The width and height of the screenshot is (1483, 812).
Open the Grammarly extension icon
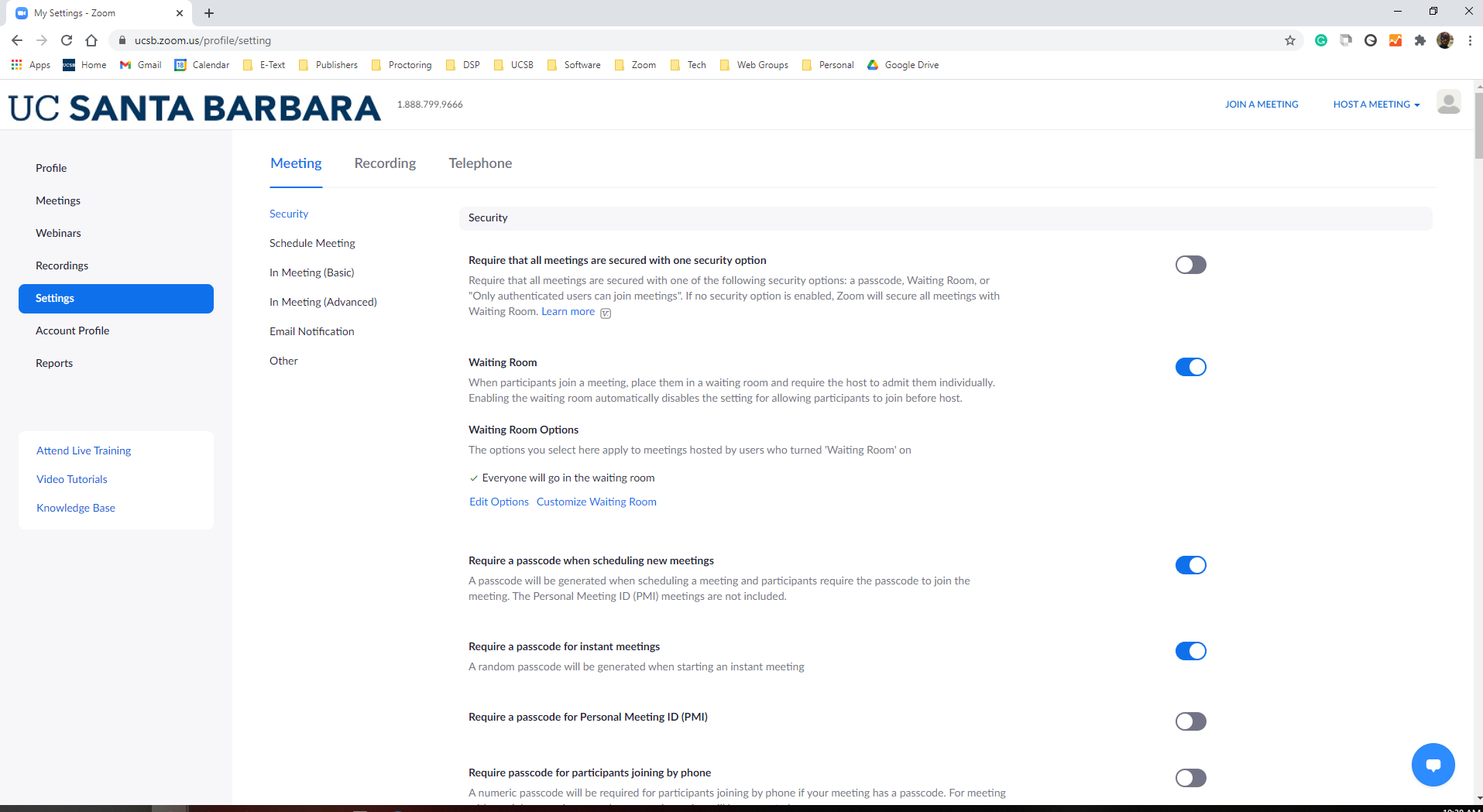(1321, 40)
